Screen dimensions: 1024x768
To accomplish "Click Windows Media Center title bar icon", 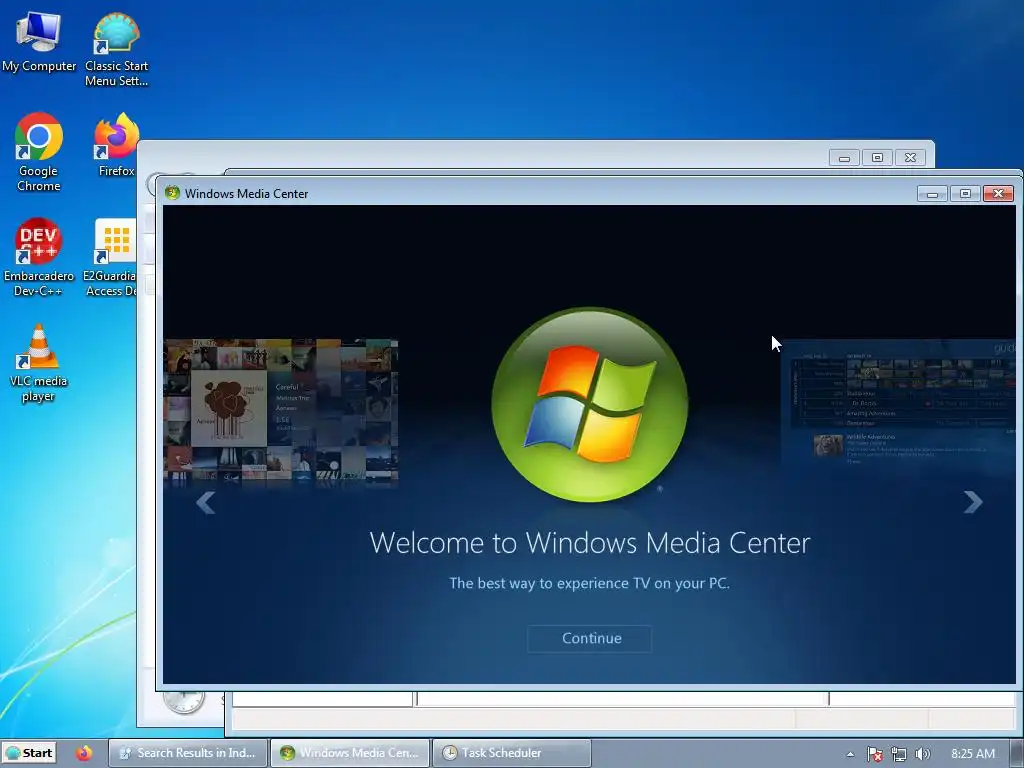I will (x=172, y=193).
